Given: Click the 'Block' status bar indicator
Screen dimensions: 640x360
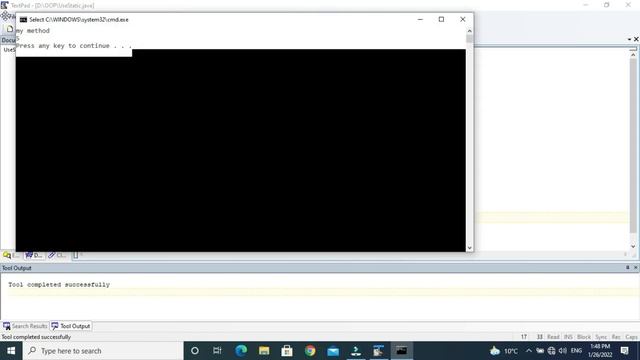Looking at the screenshot, I should tap(584, 337).
